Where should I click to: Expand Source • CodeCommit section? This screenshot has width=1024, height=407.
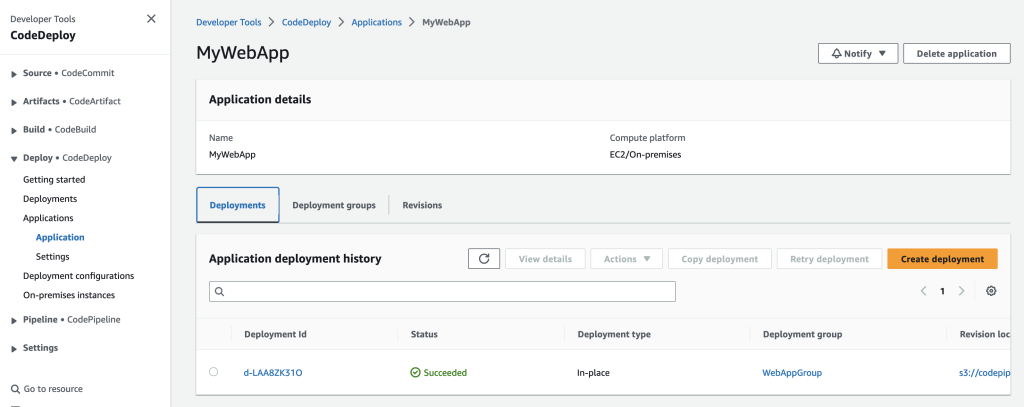[14, 74]
